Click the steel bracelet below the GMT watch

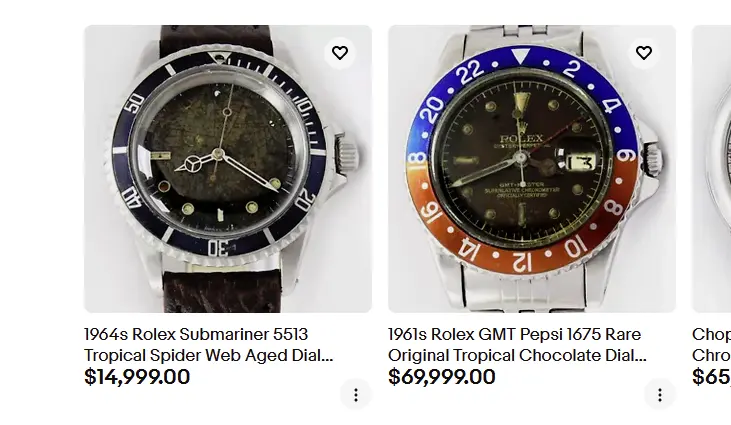coord(533,293)
